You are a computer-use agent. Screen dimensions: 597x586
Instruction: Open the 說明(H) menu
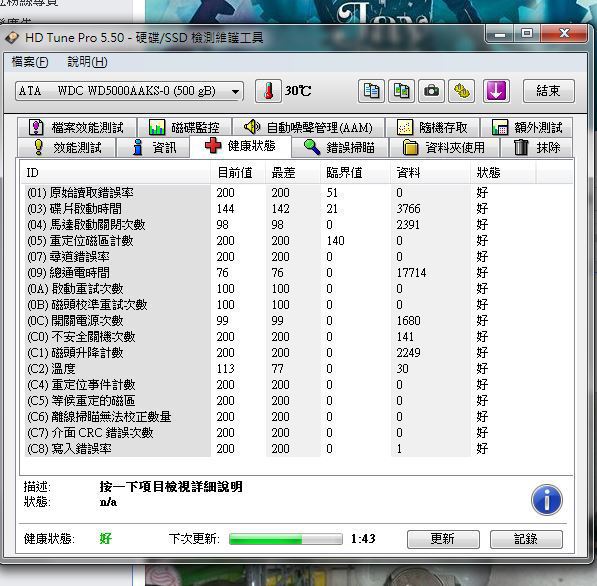click(x=87, y=62)
